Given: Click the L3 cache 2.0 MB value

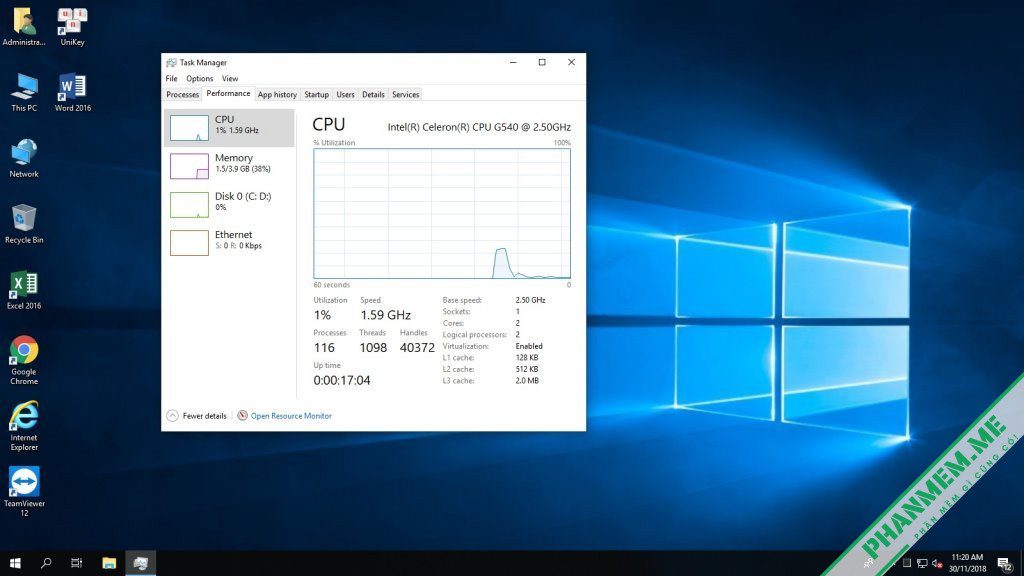Looking at the screenshot, I should [527, 381].
